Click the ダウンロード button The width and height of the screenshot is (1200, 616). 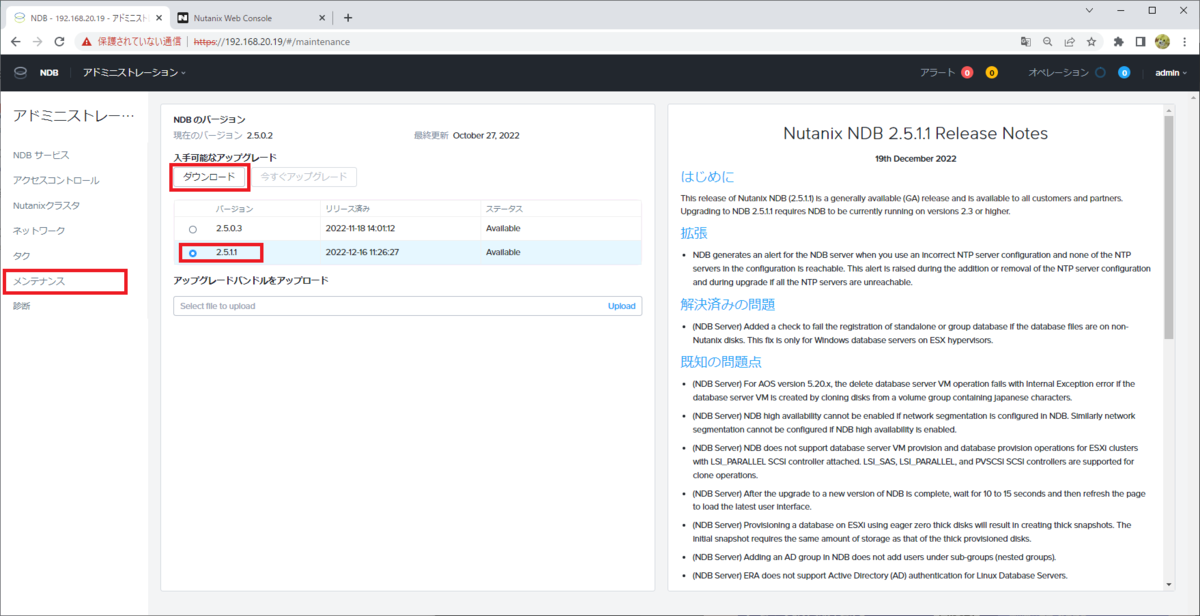coord(209,177)
